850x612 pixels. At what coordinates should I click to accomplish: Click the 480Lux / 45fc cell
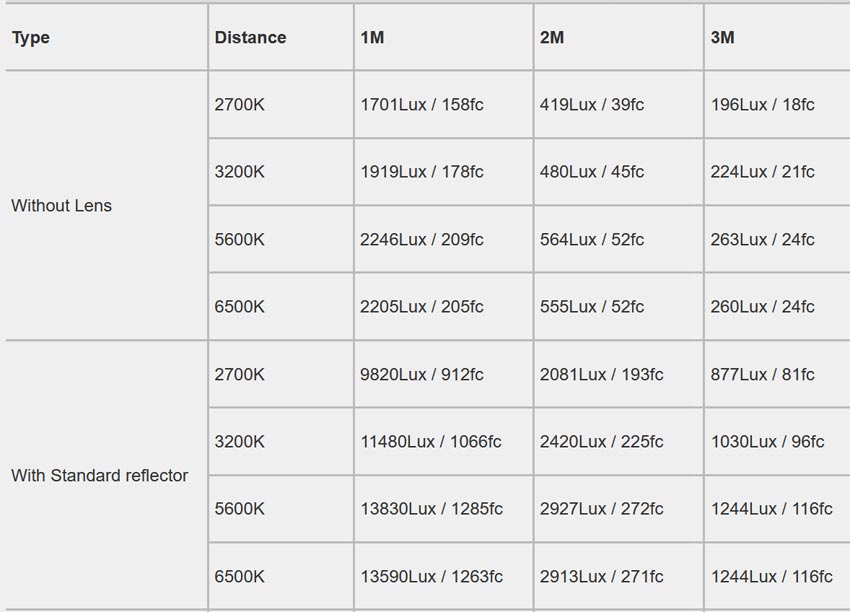[592, 171]
